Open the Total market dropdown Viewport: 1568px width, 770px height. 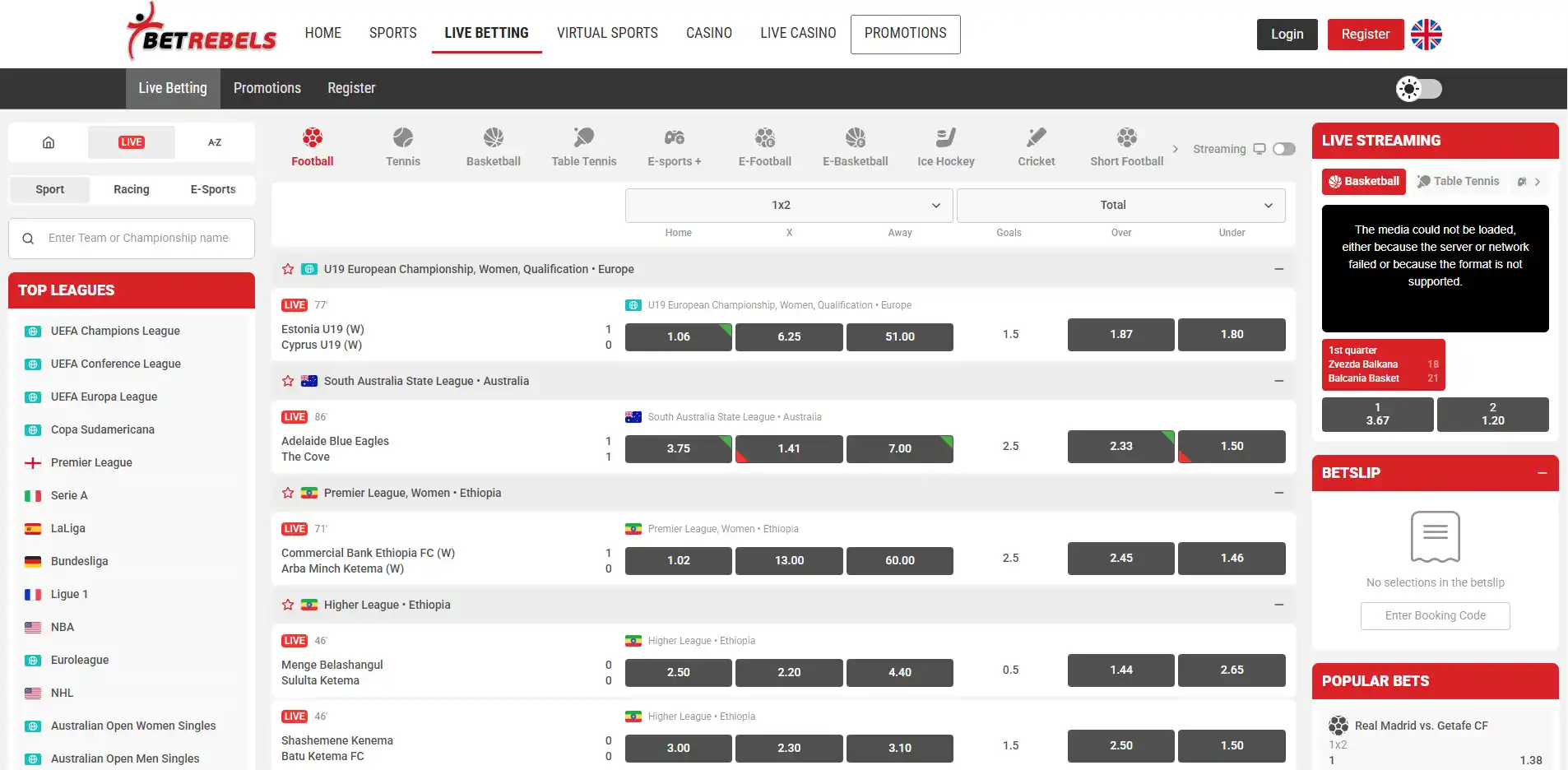pyautogui.click(x=1121, y=206)
